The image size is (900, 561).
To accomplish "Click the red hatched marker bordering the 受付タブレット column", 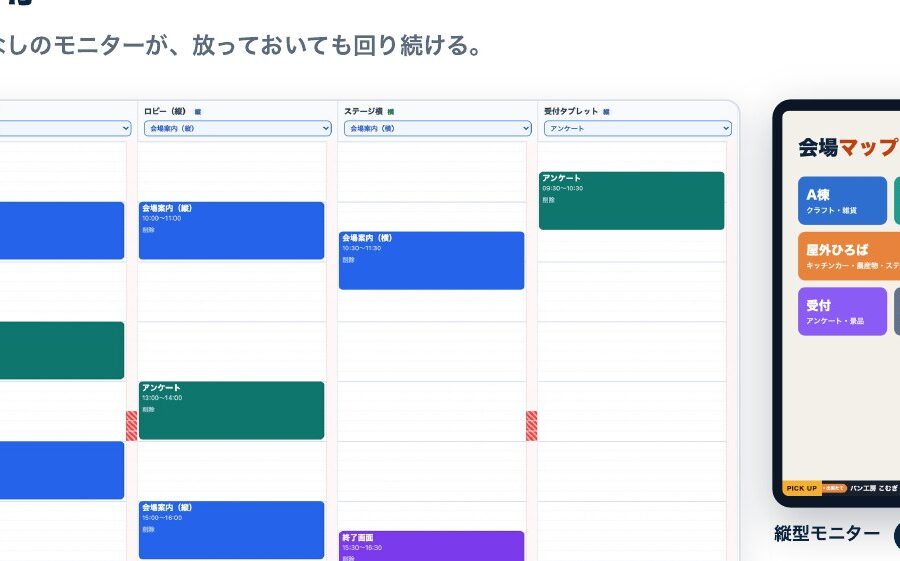I will coord(532,425).
